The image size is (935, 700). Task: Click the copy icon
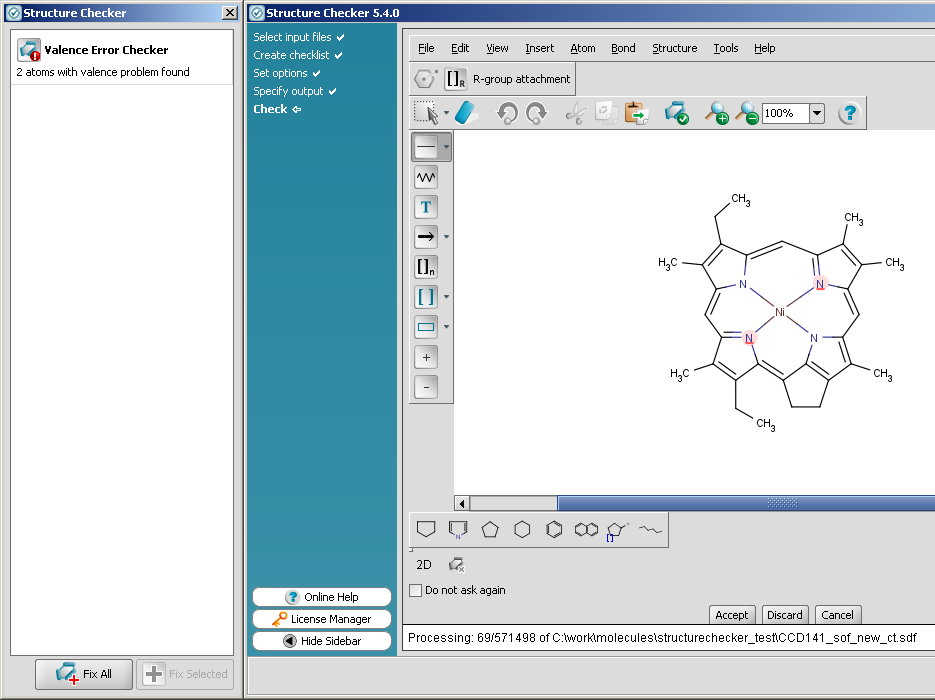[606, 113]
